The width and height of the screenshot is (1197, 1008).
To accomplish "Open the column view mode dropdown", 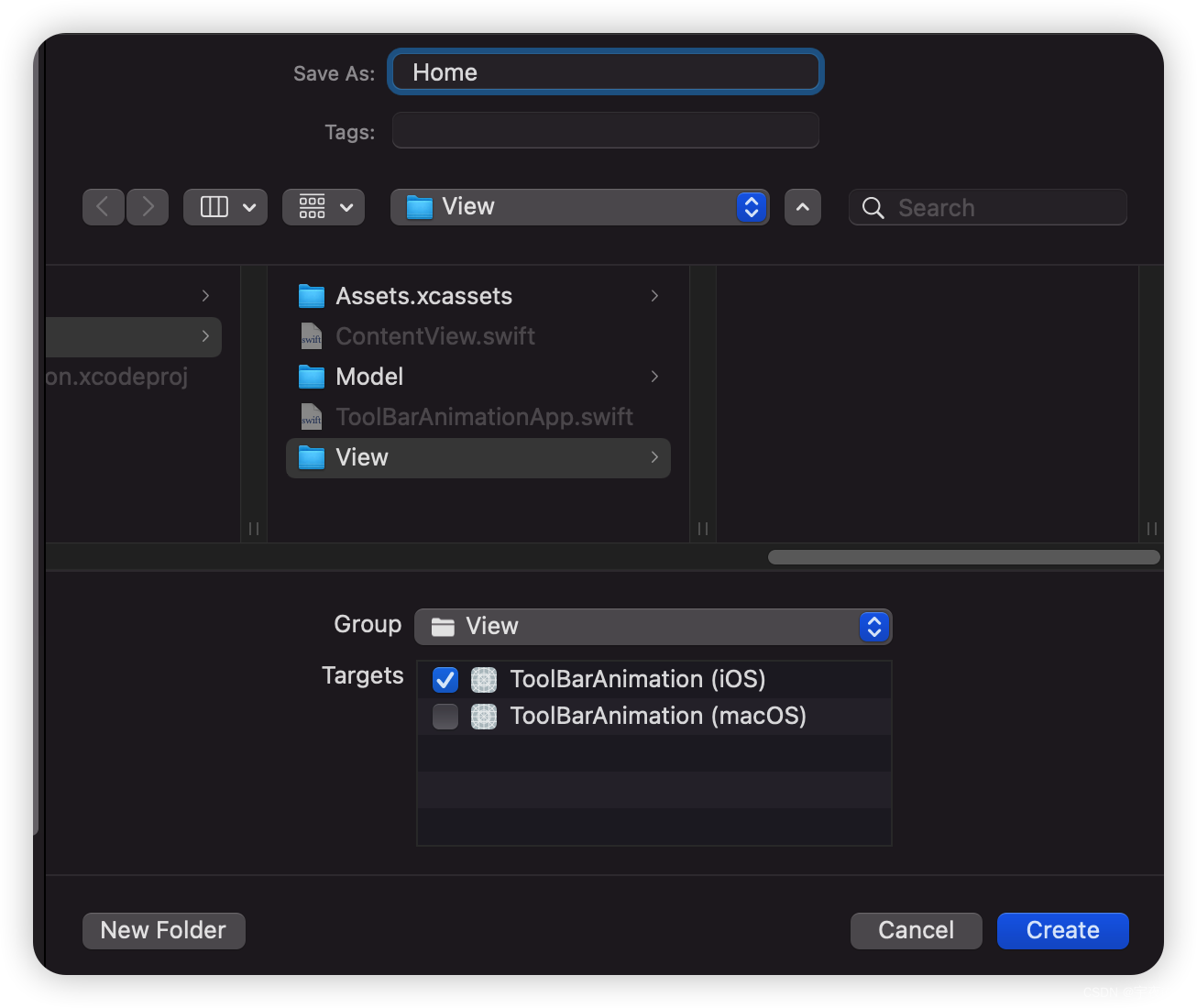I will click(x=225, y=207).
